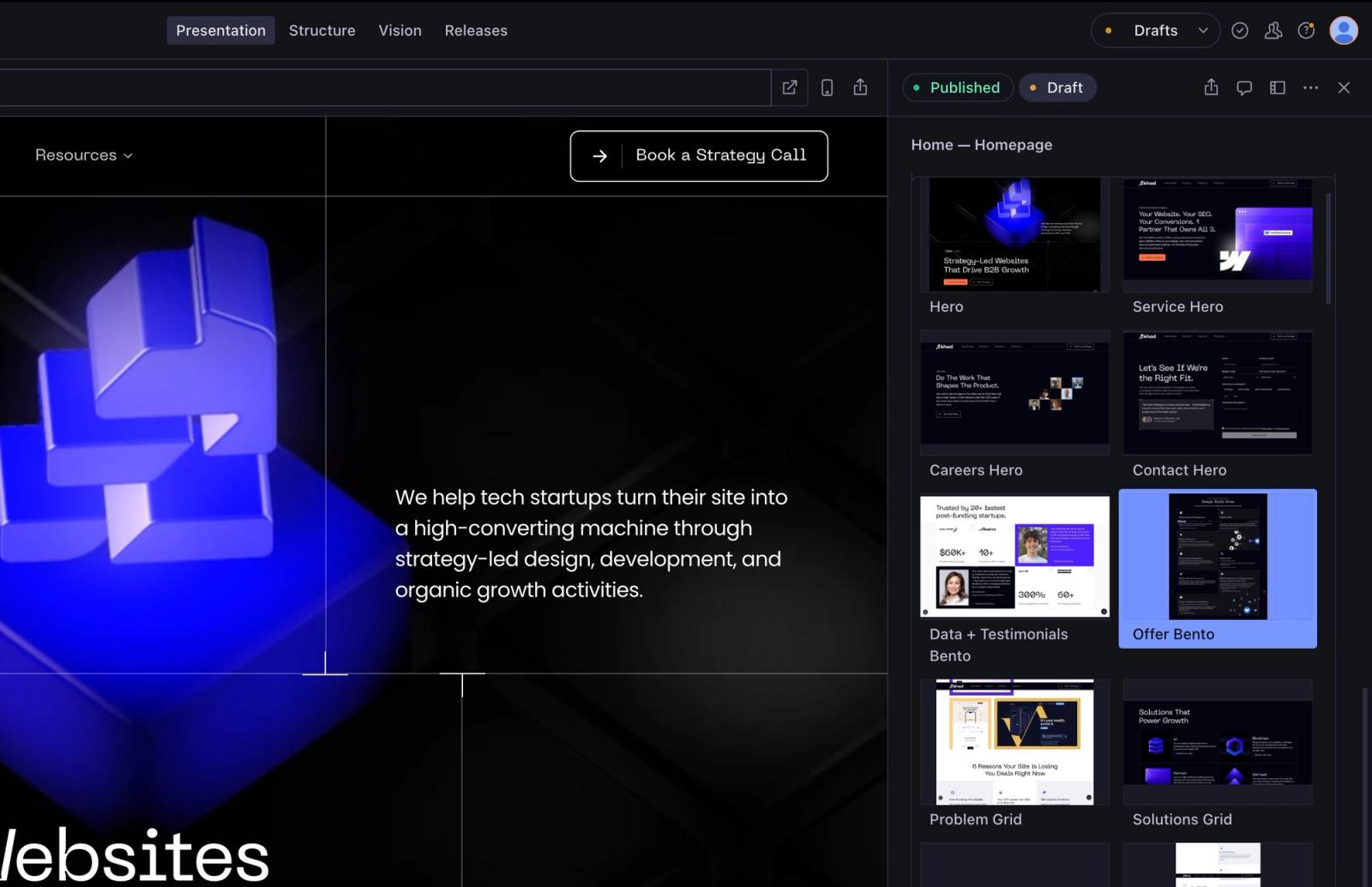Click the share icon in the document panel
This screenshot has width=1372, height=887.
click(1211, 87)
